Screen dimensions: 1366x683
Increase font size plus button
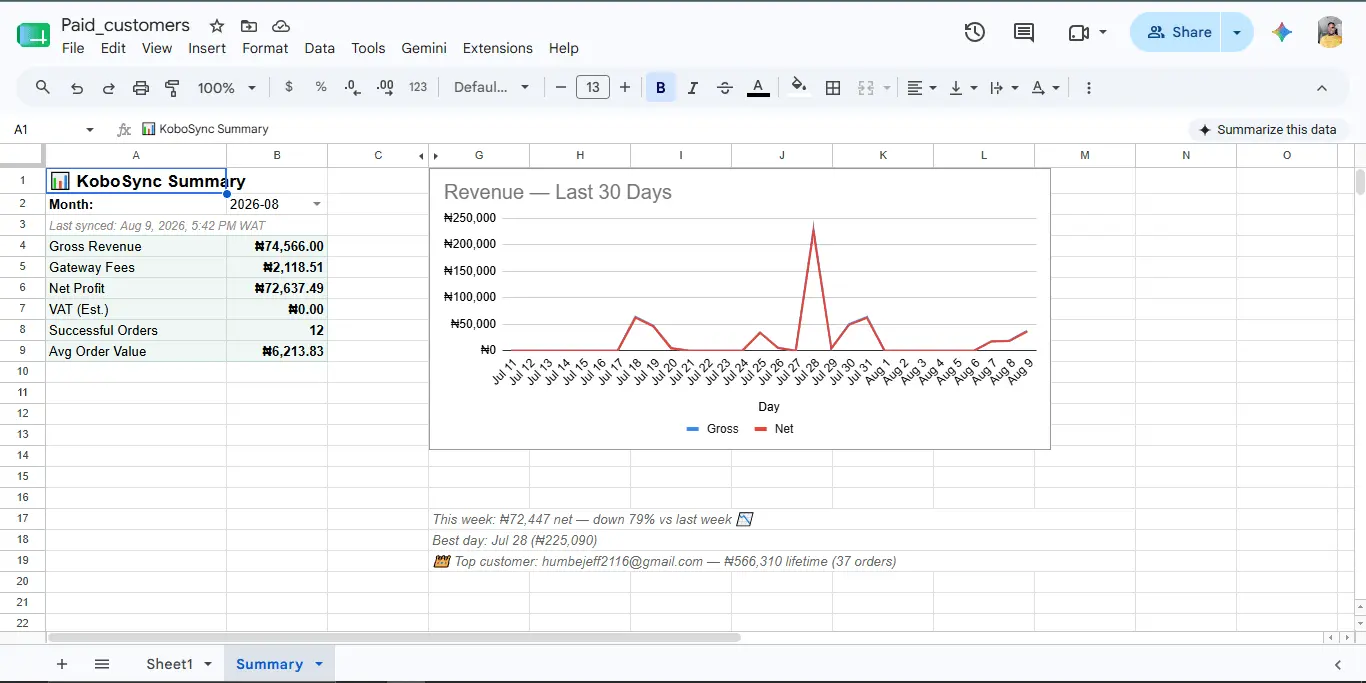(x=625, y=88)
